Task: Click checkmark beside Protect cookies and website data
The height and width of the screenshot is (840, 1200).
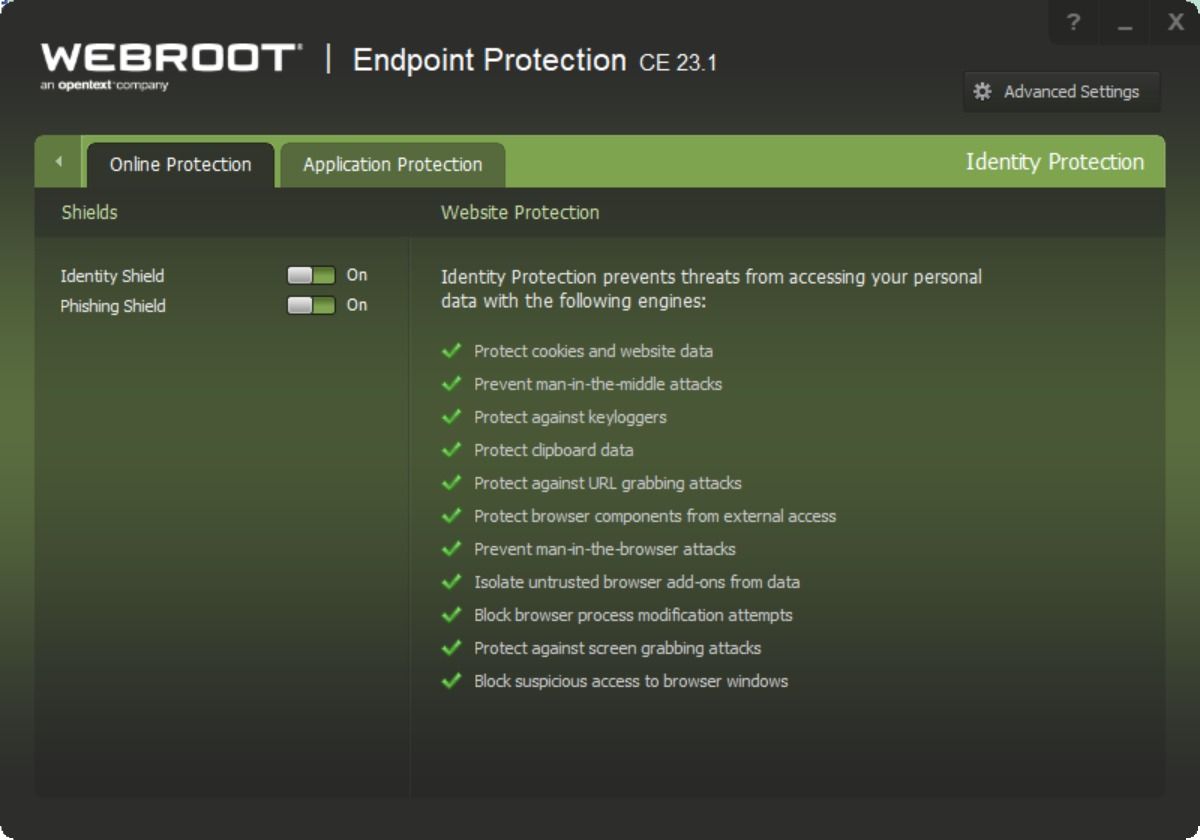Action: point(452,351)
